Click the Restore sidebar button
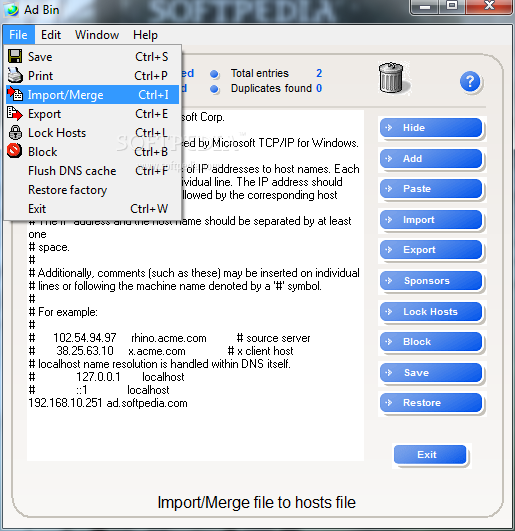Viewport: 515px width, 531px height. pos(431,403)
